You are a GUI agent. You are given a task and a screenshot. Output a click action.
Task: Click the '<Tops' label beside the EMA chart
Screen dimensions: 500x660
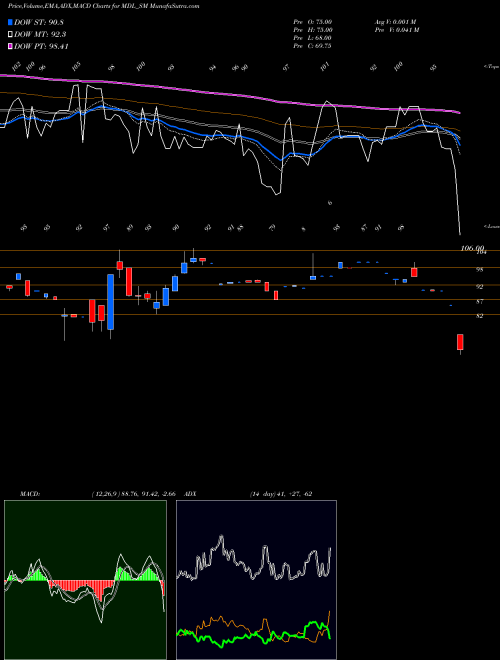[x=491, y=67]
